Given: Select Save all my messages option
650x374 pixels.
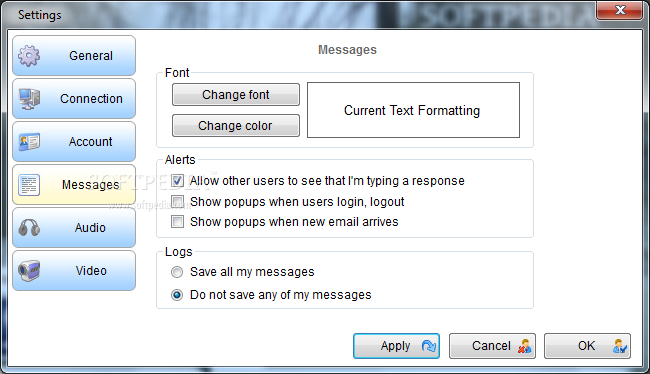Looking at the screenshot, I should 177,272.
